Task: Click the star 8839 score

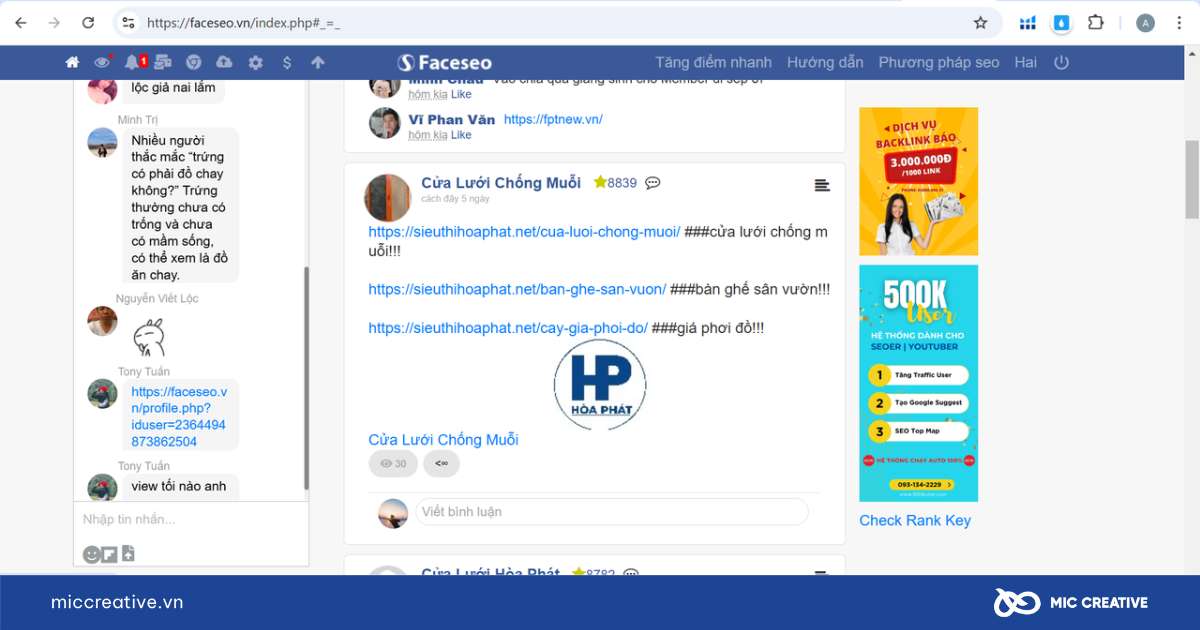Action: (x=615, y=183)
